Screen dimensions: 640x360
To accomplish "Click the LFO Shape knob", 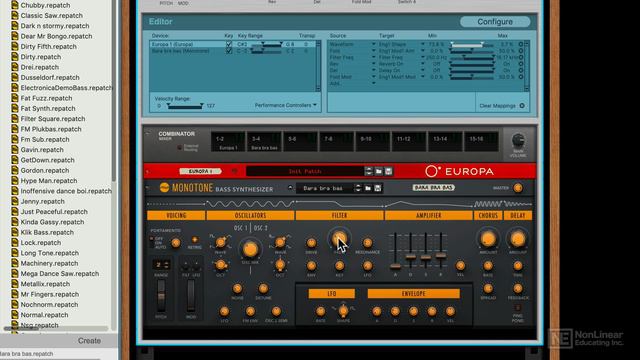I will tap(343, 311).
